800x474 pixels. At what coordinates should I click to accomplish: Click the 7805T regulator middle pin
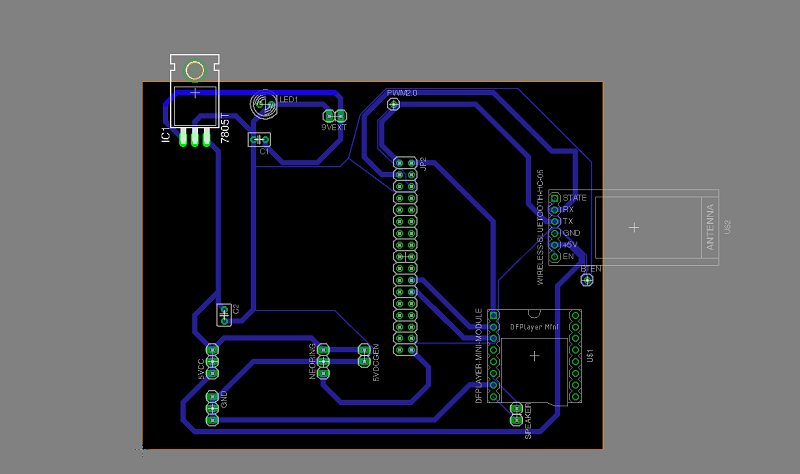tap(195, 137)
